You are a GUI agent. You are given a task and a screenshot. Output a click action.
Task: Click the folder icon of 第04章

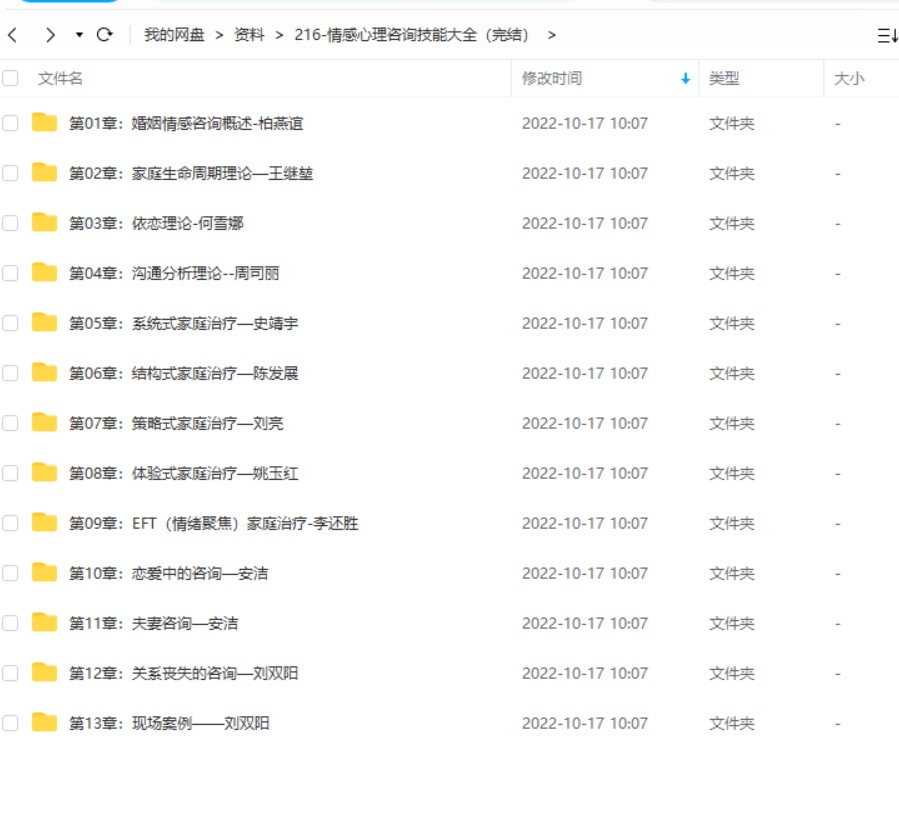[x=44, y=272]
